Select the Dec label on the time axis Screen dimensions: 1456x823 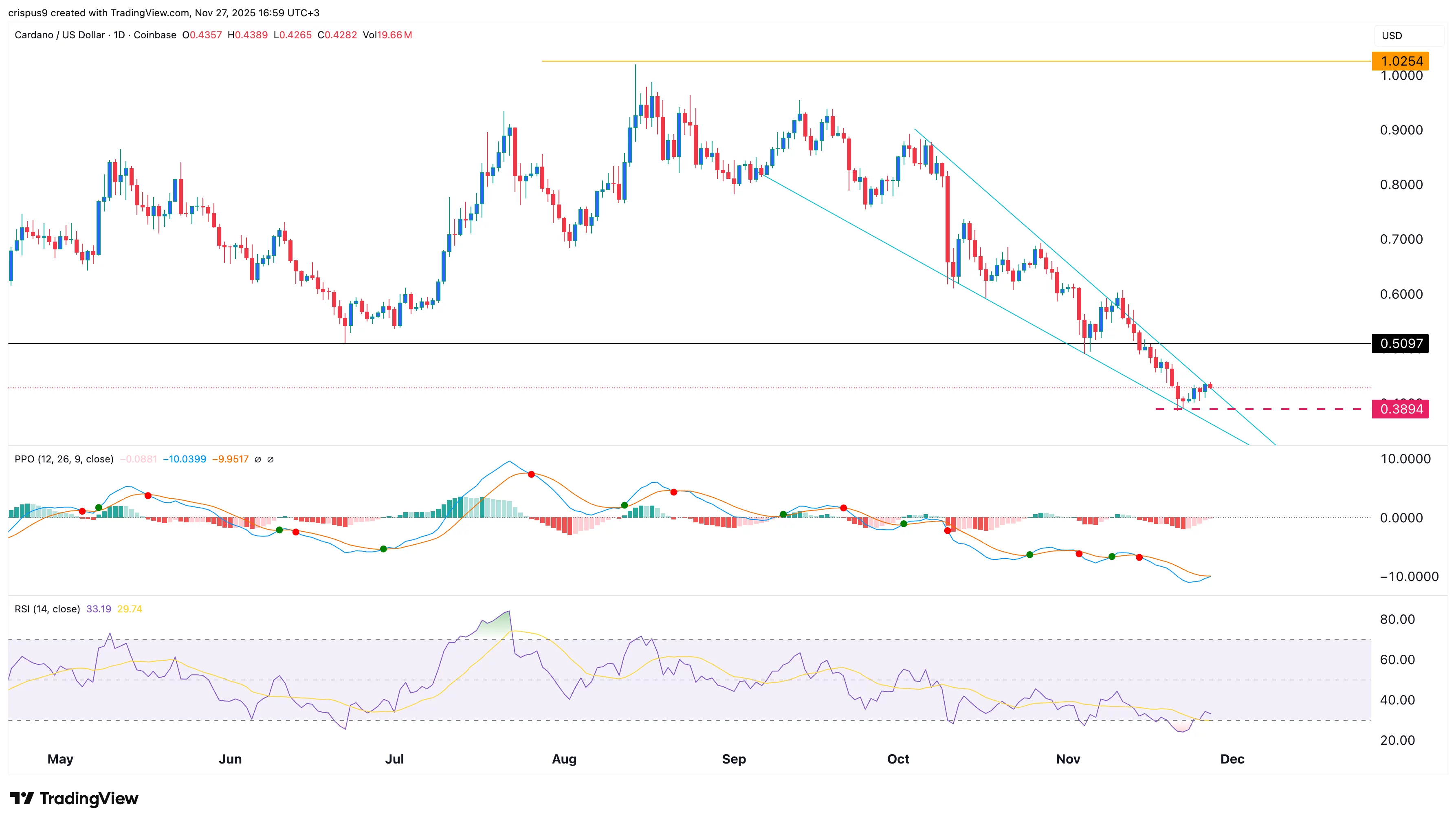[x=1232, y=759]
